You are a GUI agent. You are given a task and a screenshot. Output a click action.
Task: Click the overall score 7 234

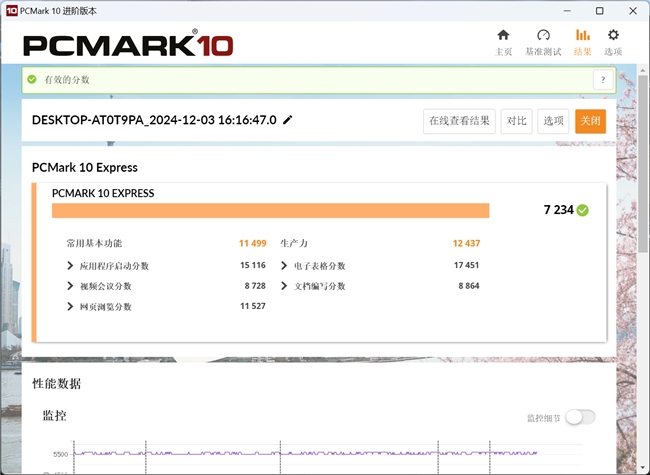click(x=558, y=210)
